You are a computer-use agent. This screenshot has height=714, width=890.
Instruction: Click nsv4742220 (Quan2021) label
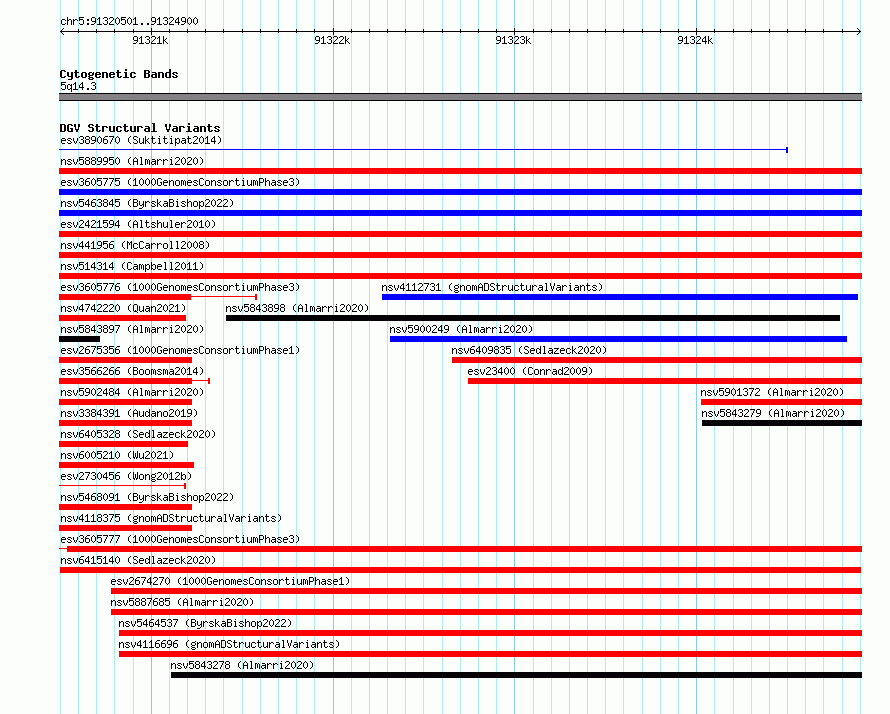pos(123,308)
